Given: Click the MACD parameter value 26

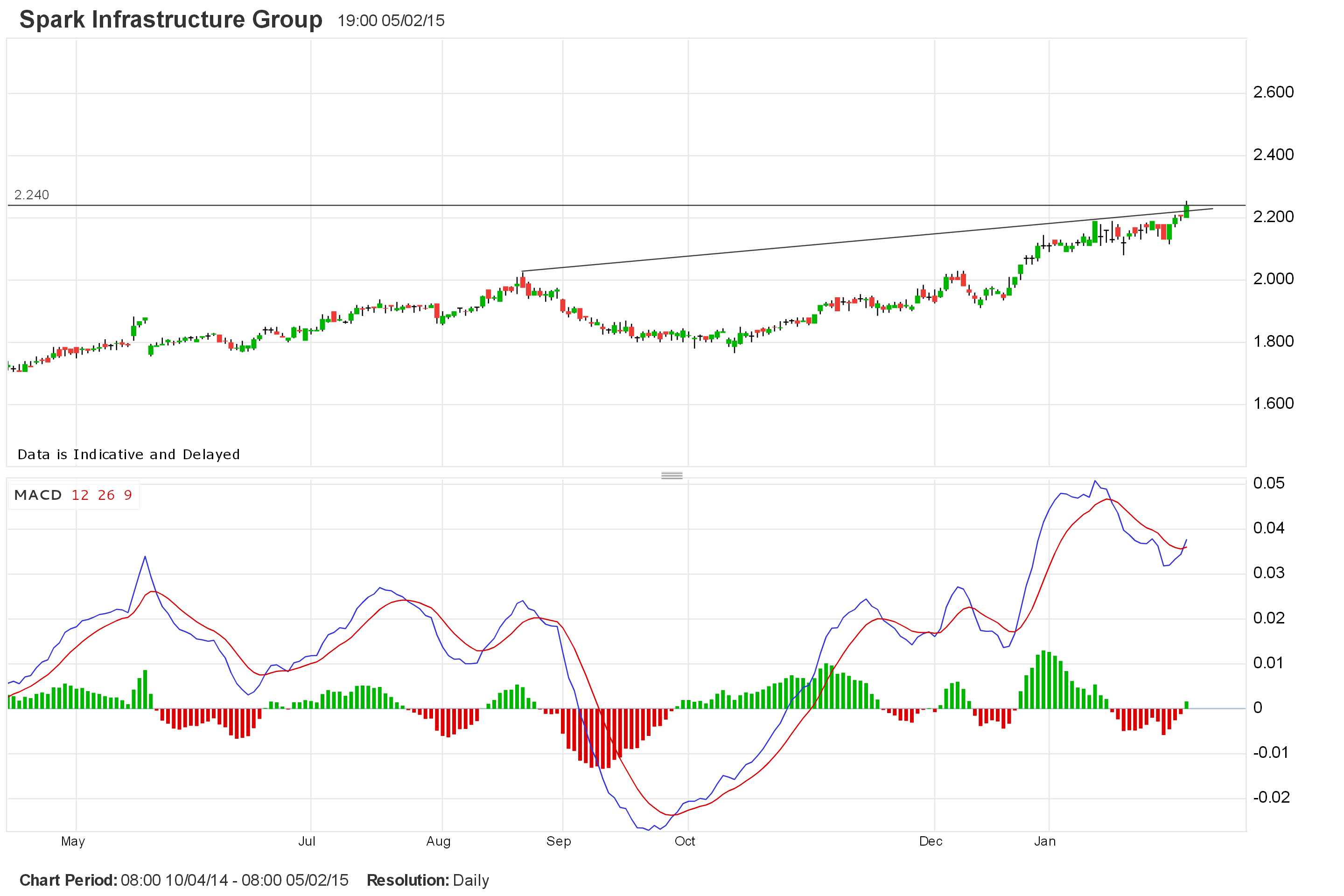Looking at the screenshot, I should (106, 495).
